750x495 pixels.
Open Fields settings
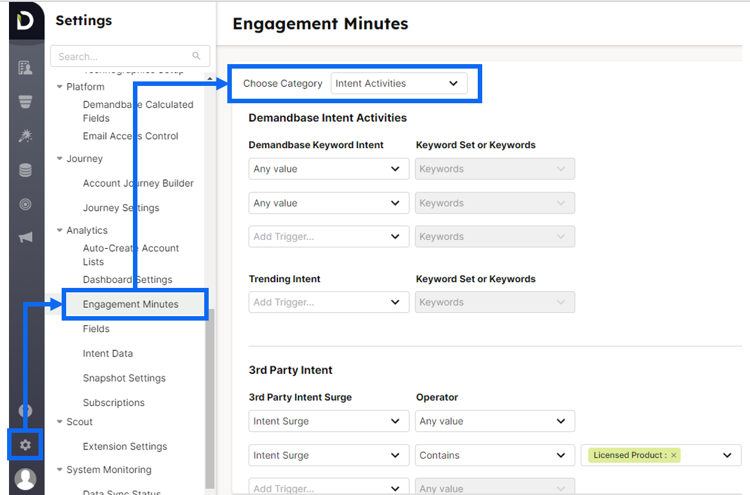pos(96,329)
